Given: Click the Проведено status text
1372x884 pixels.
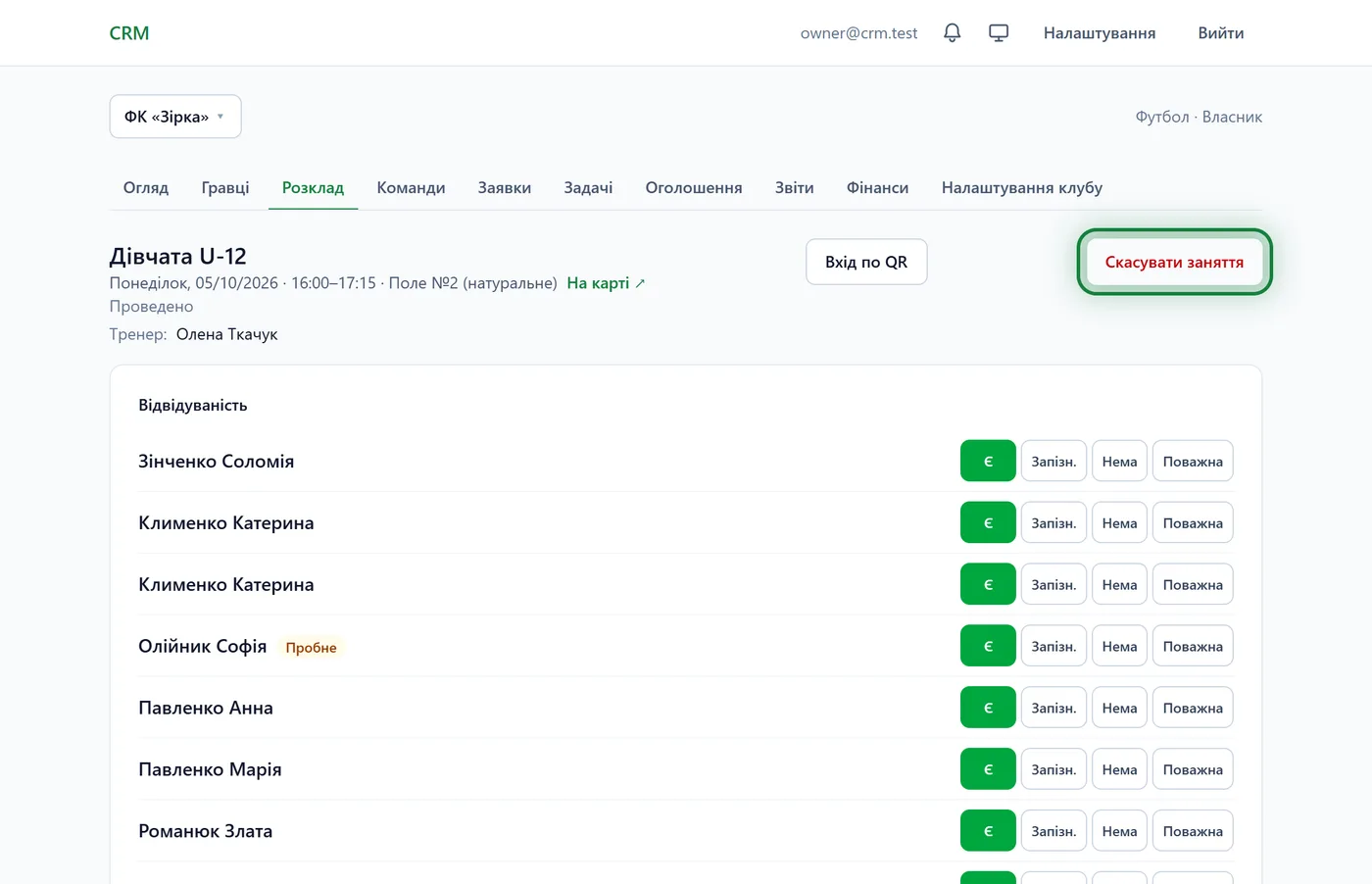Looking at the screenshot, I should 151,307.
